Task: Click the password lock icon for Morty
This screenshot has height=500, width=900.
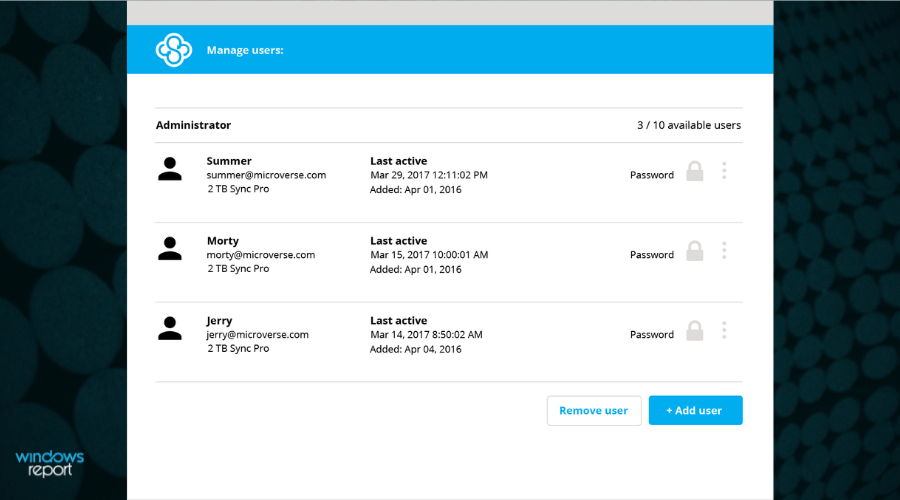Action: coord(694,251)
